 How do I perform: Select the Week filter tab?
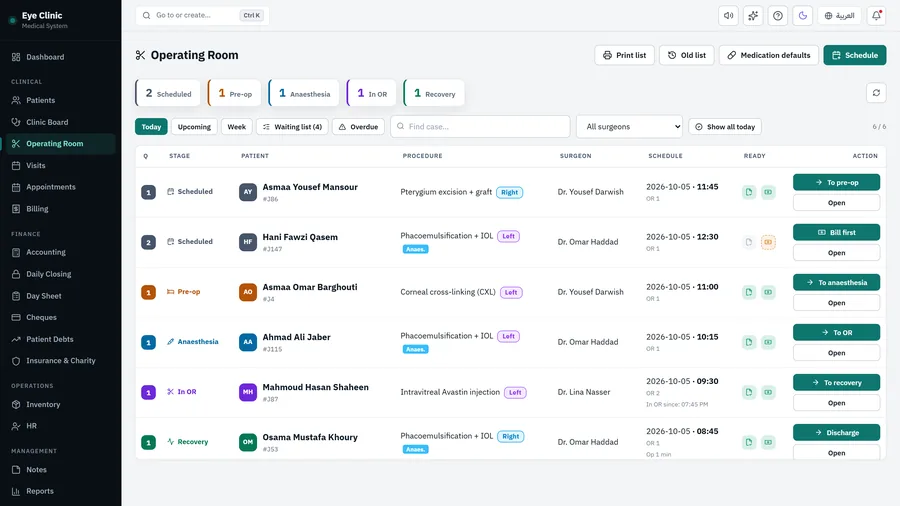tap(236, 127)
